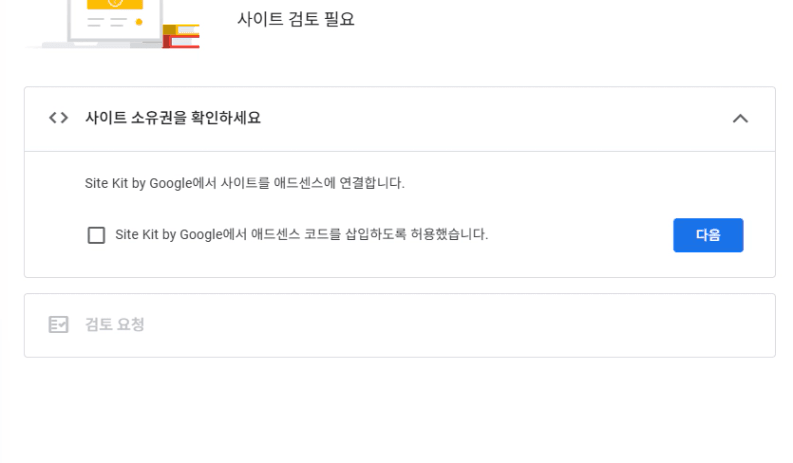This screenshot has height=463, width=793.
Task: Click the 검토 요청 checklist icon
Action: tap(58, 325)
